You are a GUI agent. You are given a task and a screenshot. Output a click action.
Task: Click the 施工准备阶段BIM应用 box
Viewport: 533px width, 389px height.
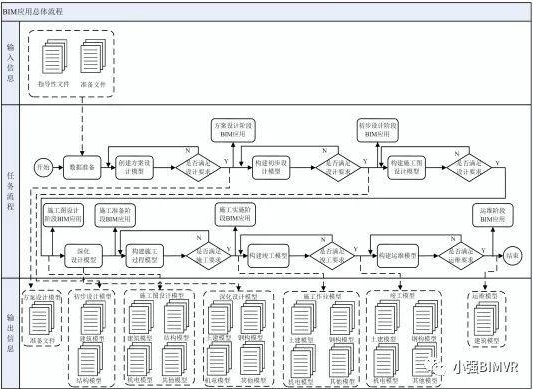tap(115, 215)
